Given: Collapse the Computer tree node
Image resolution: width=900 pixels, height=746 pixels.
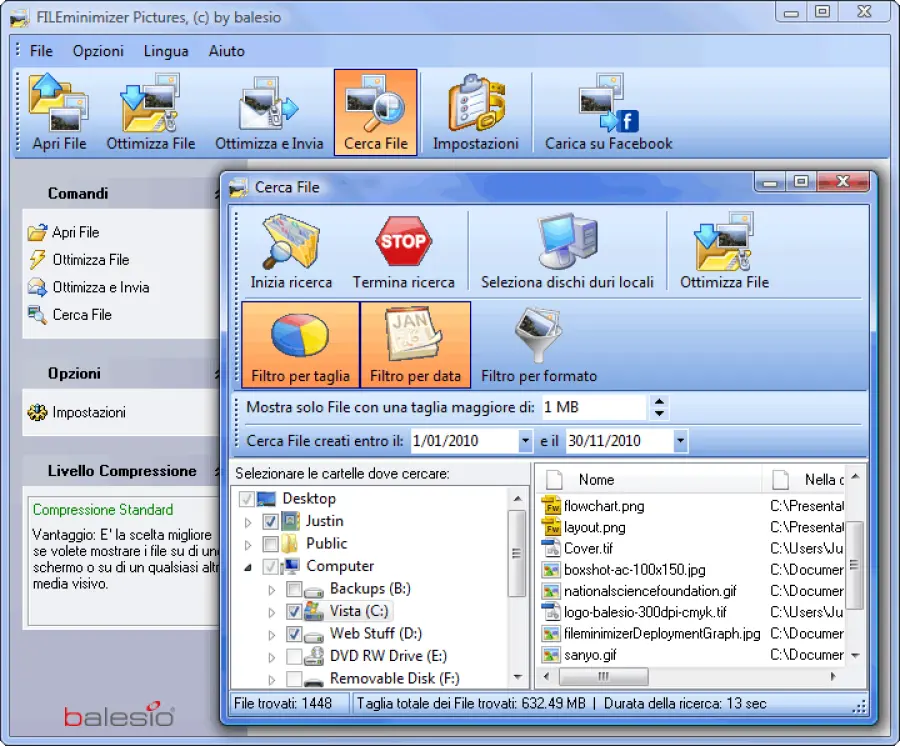Looking at the screenshot, I should (x=249, y=567).
